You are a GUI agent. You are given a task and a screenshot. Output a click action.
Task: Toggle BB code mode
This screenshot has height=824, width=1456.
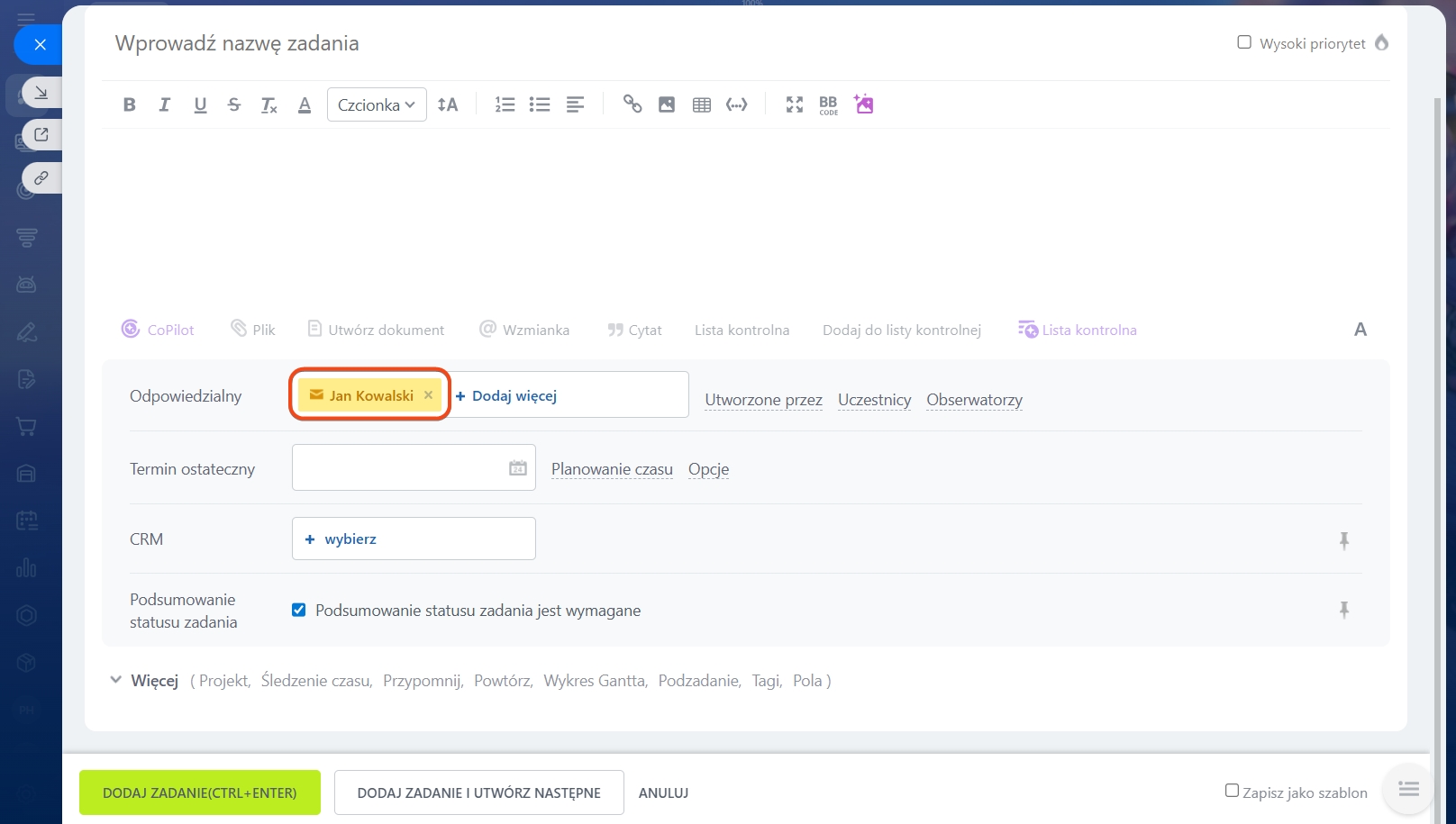tap(828, 104)
